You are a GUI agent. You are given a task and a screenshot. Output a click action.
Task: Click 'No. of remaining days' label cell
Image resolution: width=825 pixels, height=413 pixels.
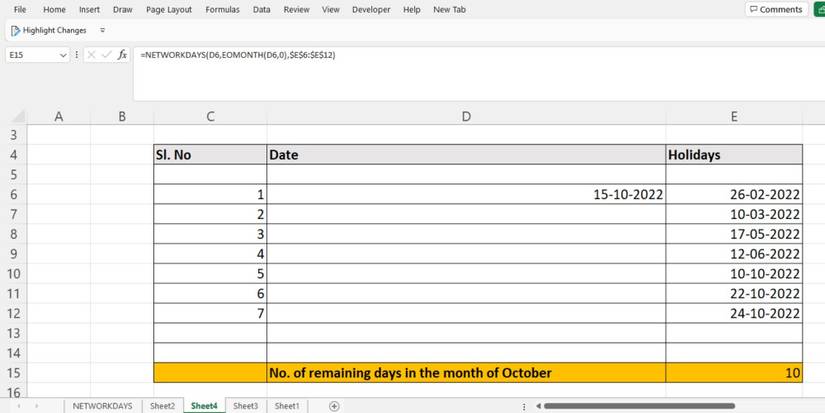(x=466, y=373)
